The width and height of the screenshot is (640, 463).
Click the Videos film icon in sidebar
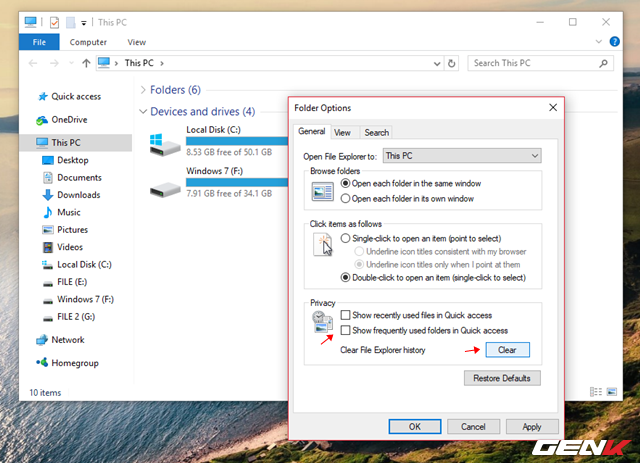(x=48, y=247)
